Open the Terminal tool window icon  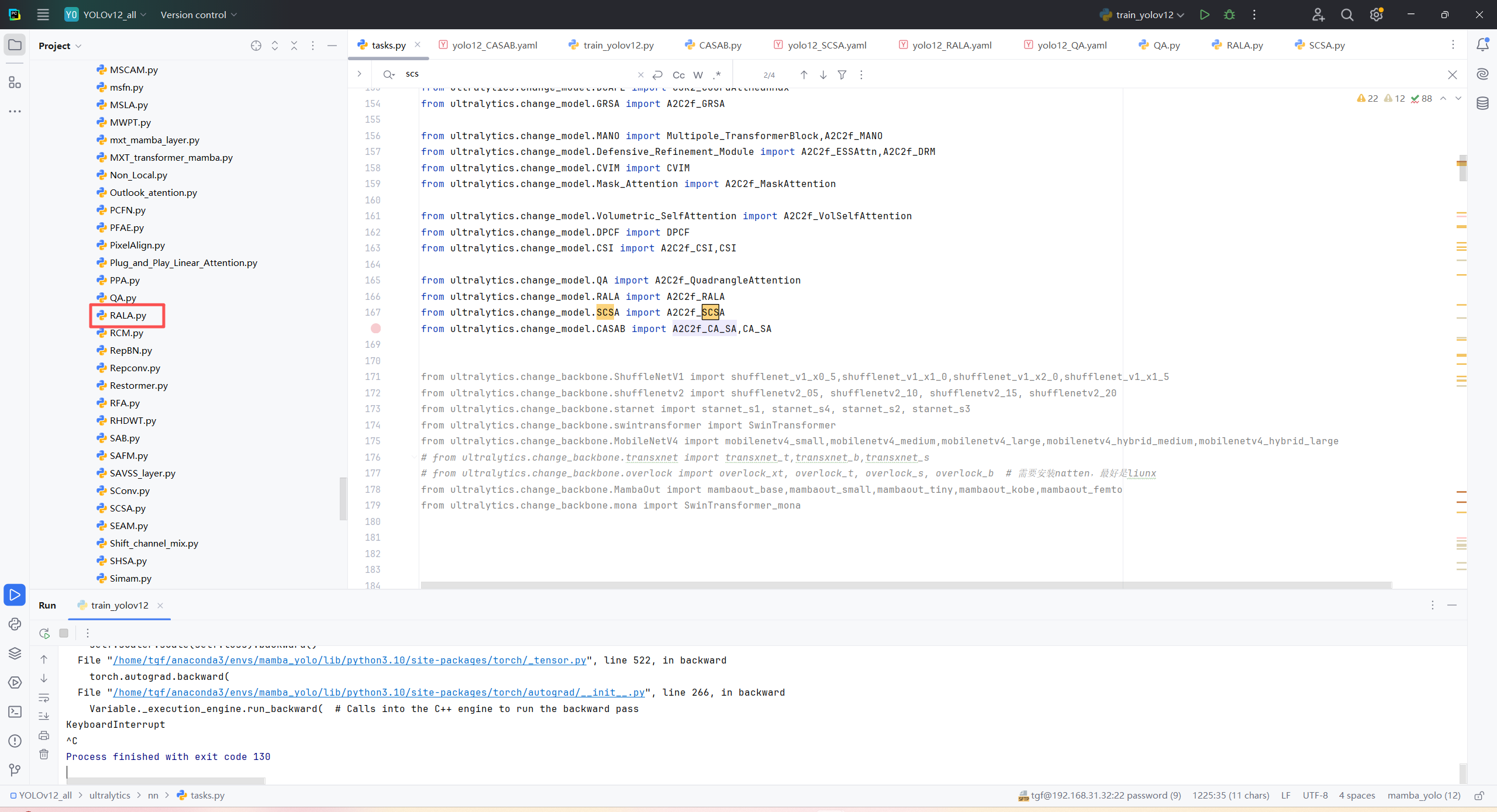coord(15,711)
